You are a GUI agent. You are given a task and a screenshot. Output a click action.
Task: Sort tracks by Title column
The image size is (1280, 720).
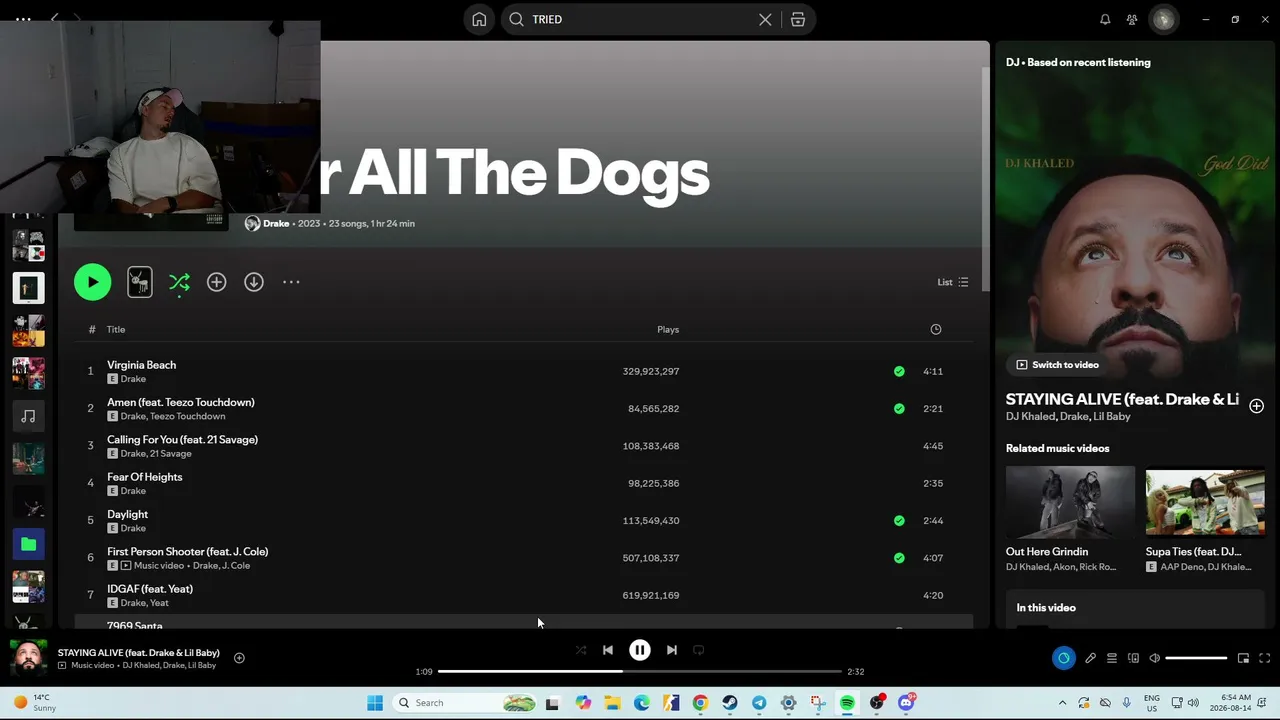click(116, 329)
